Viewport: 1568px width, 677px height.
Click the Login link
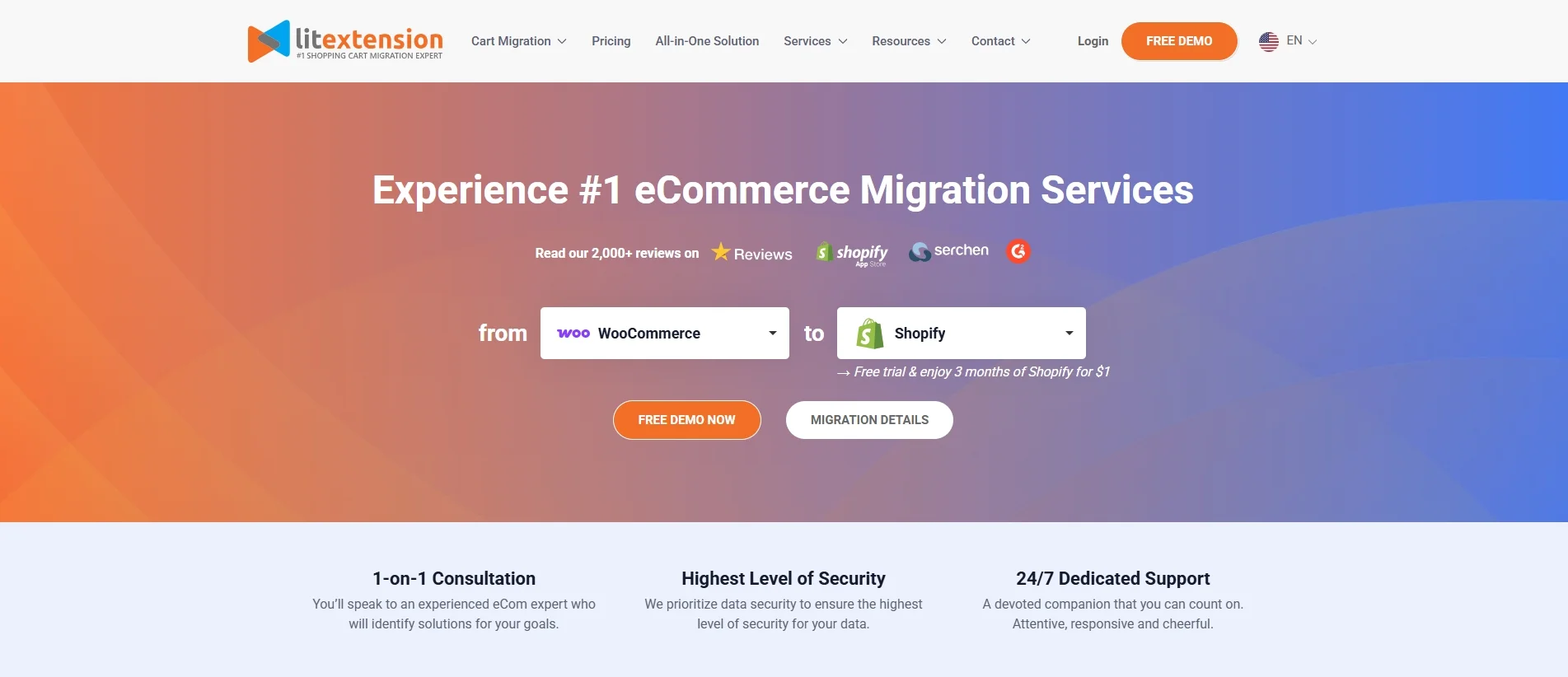tap(1093, 41)
